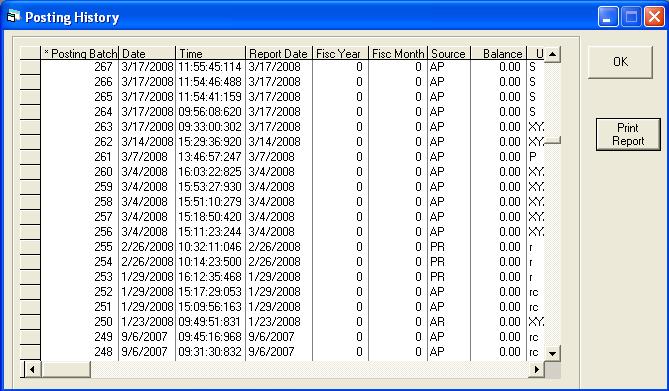This screenshot has width=669, height=391.
Task: Click the posting batch 261 cell
Action: coord(80,157)
